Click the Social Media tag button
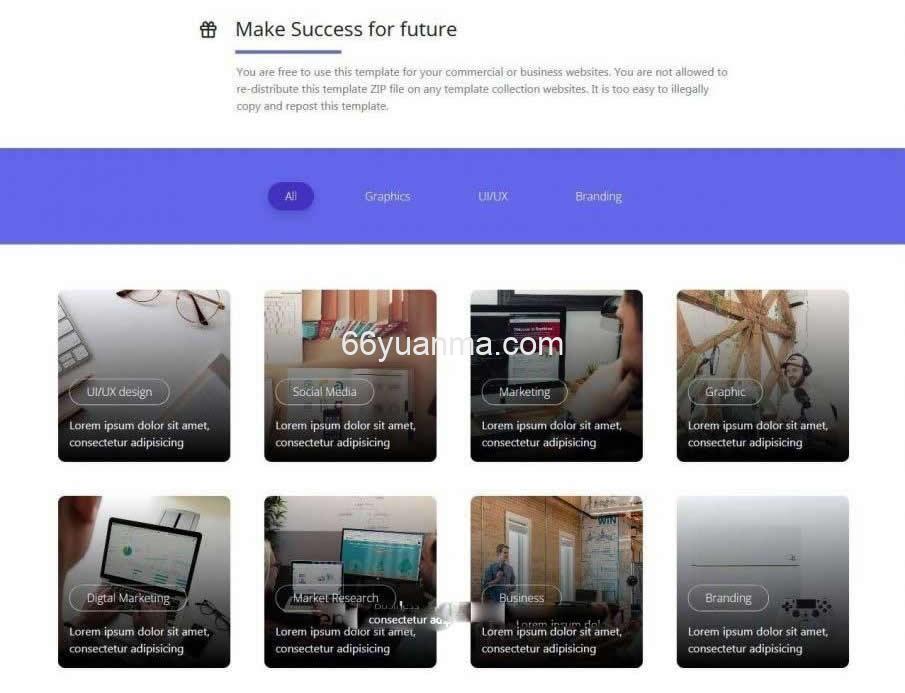Screen dimensions: 905x693 click(324, 392)
